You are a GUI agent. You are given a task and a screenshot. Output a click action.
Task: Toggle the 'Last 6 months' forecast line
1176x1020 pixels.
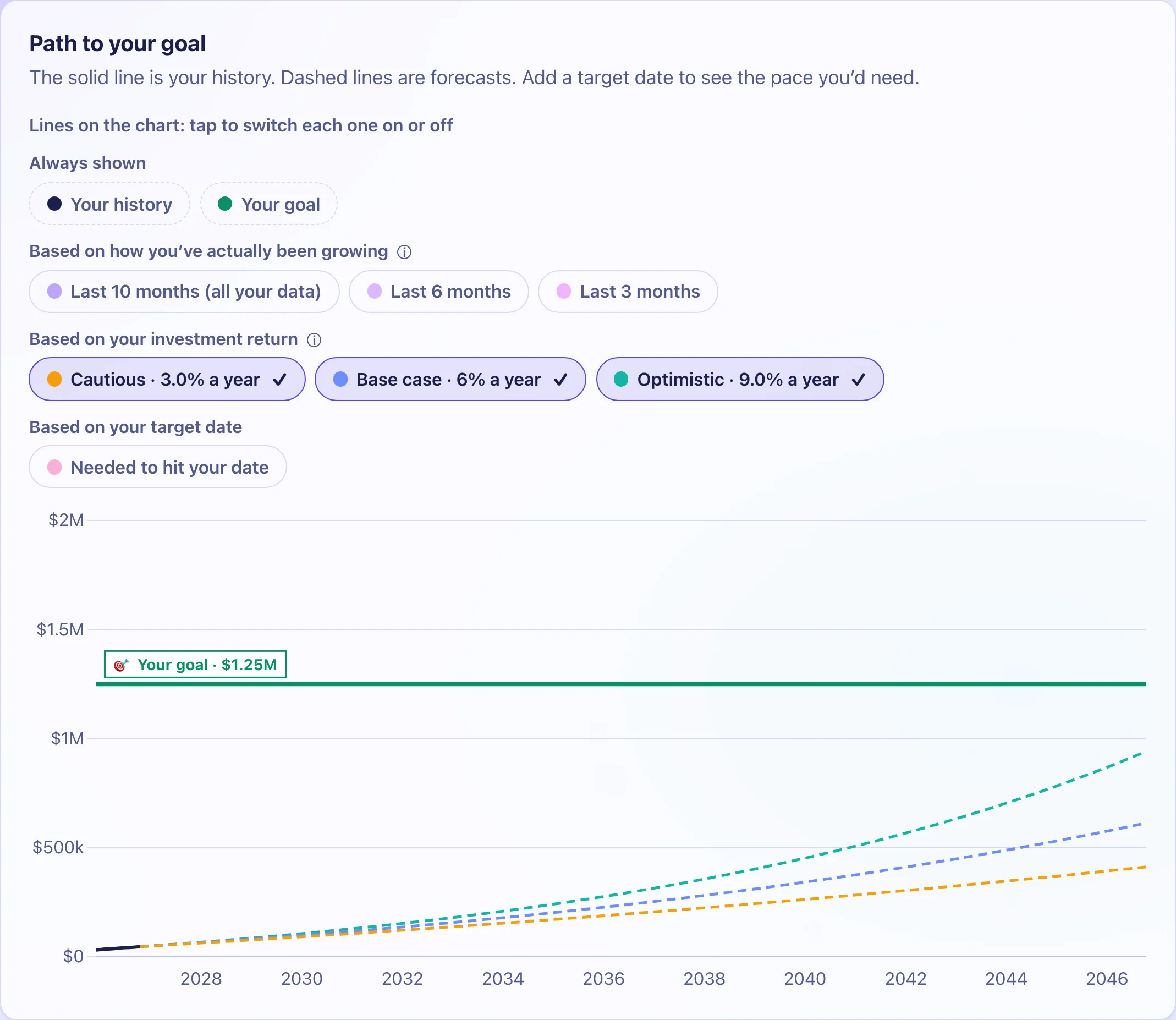point(438,292)
